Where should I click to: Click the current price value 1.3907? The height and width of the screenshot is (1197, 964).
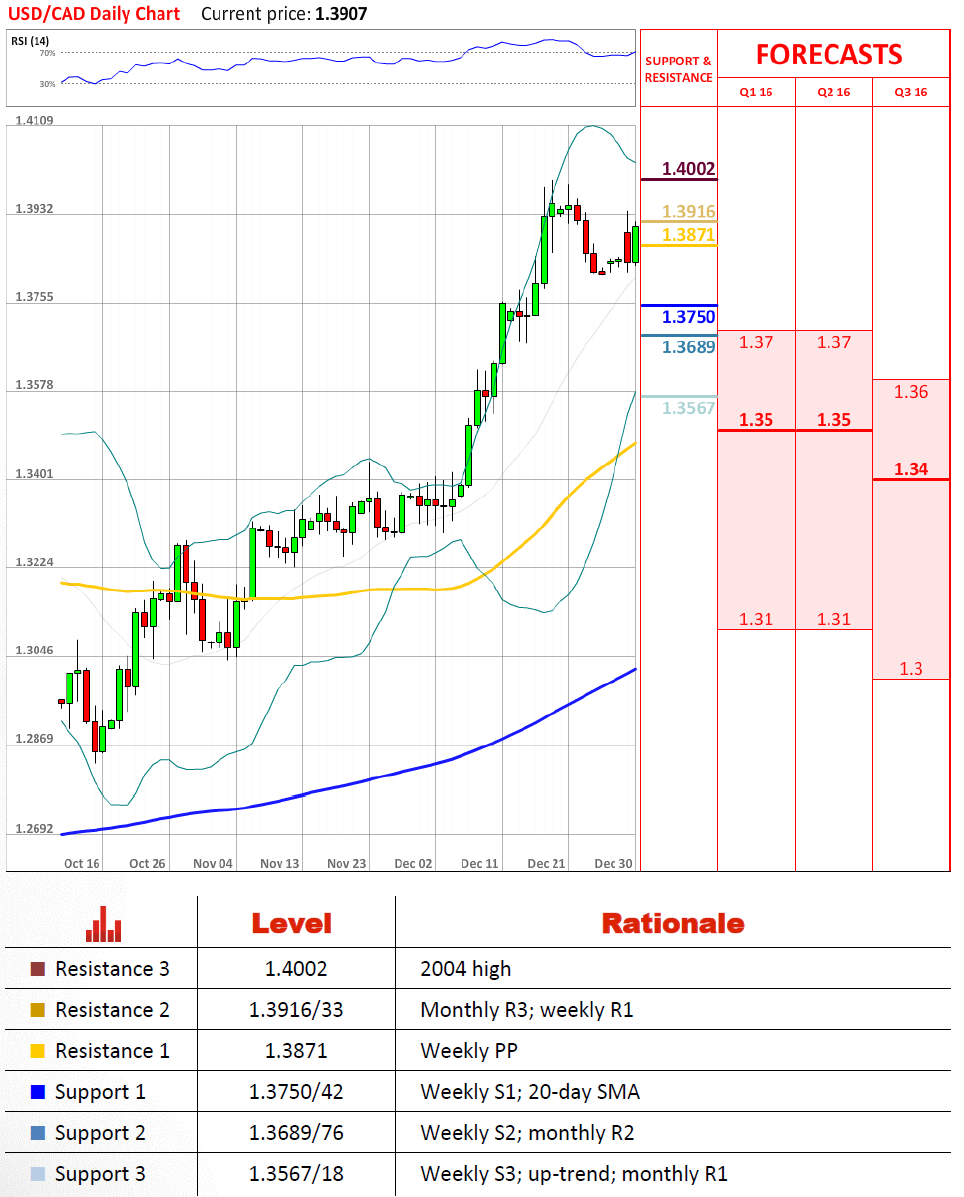pyautogui.click(x=341, y=14)
